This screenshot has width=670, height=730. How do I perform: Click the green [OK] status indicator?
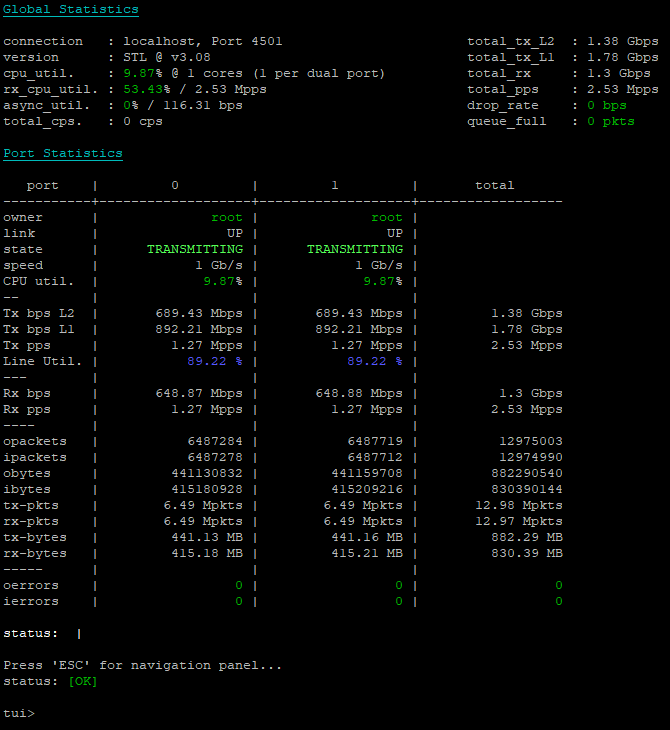coord(83,682)
